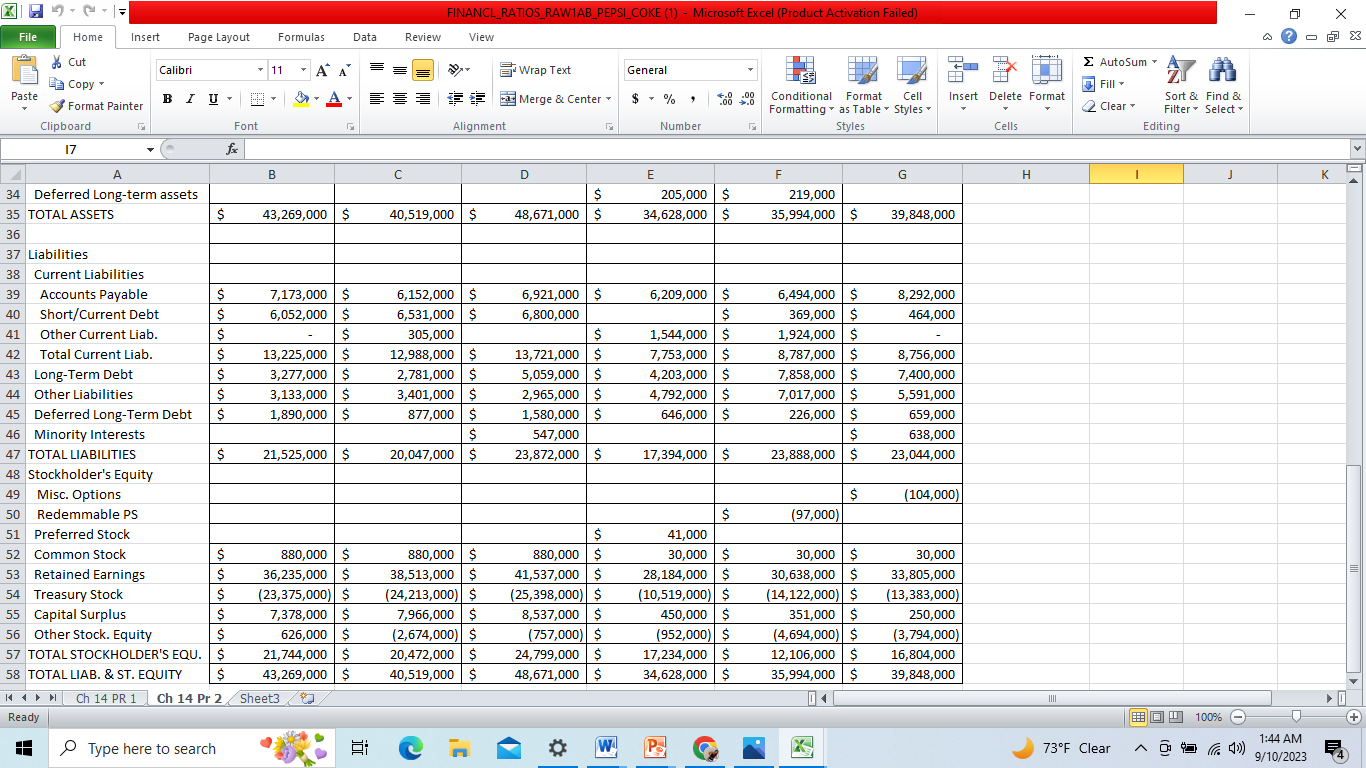1366x768 pixels.
Task: Toggle bold formatting
Action: [167, 100]
